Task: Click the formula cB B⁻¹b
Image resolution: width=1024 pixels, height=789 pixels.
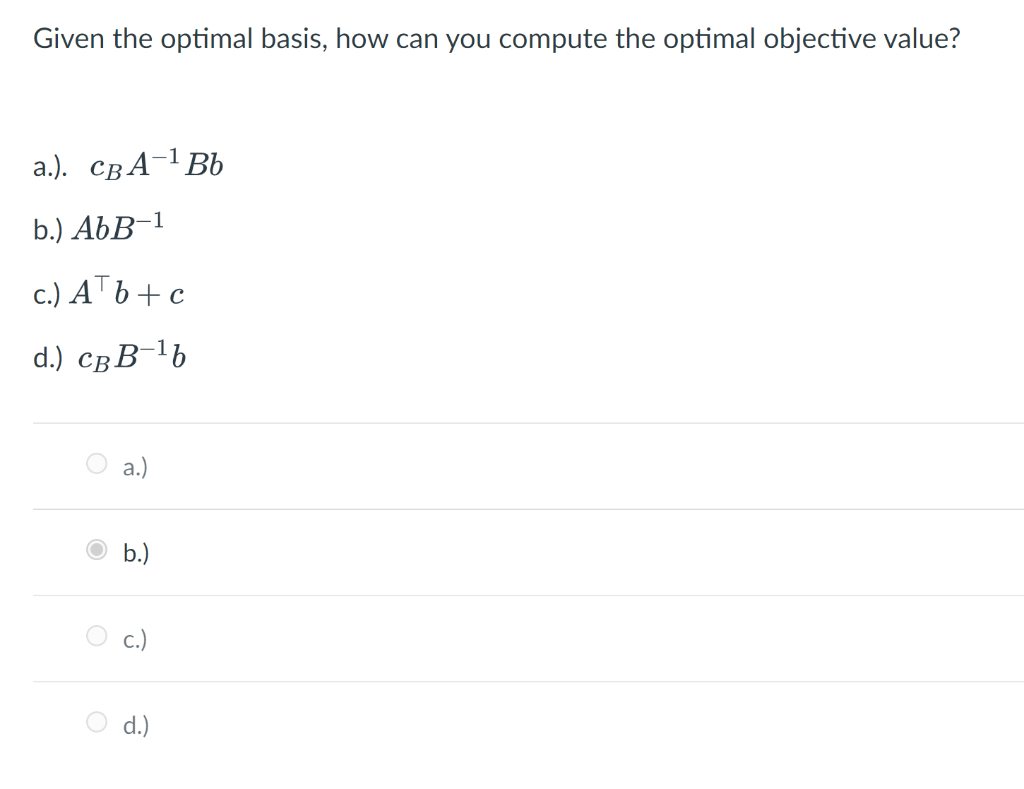Action: tap(132, 356)
